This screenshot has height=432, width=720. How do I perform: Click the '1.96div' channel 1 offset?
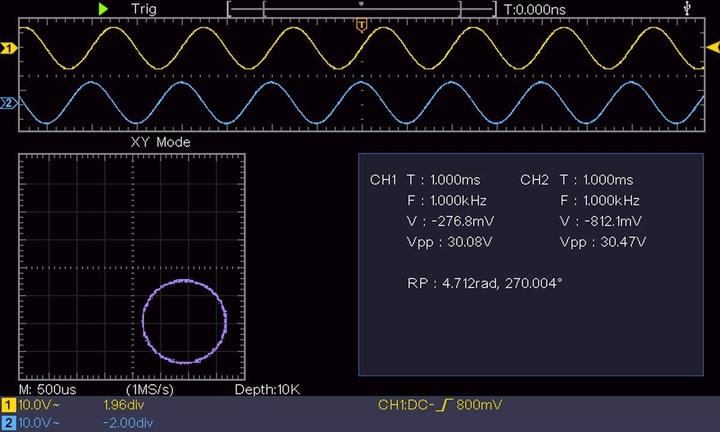pos(124,405)
